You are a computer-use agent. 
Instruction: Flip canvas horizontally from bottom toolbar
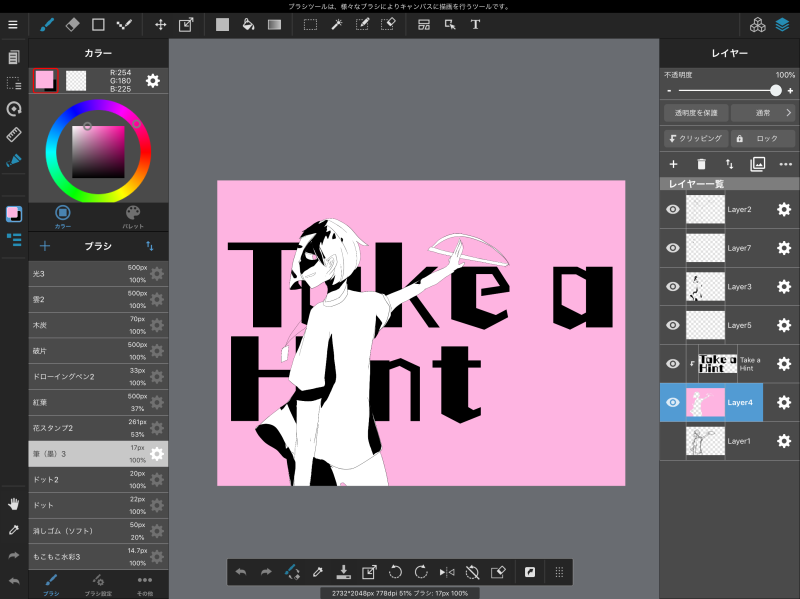coord(446,572)
